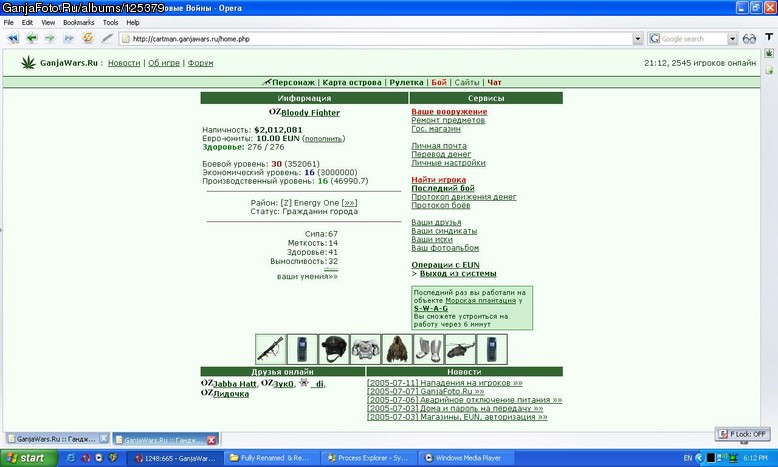
Task: Open the Help menu
Action: 132,22
